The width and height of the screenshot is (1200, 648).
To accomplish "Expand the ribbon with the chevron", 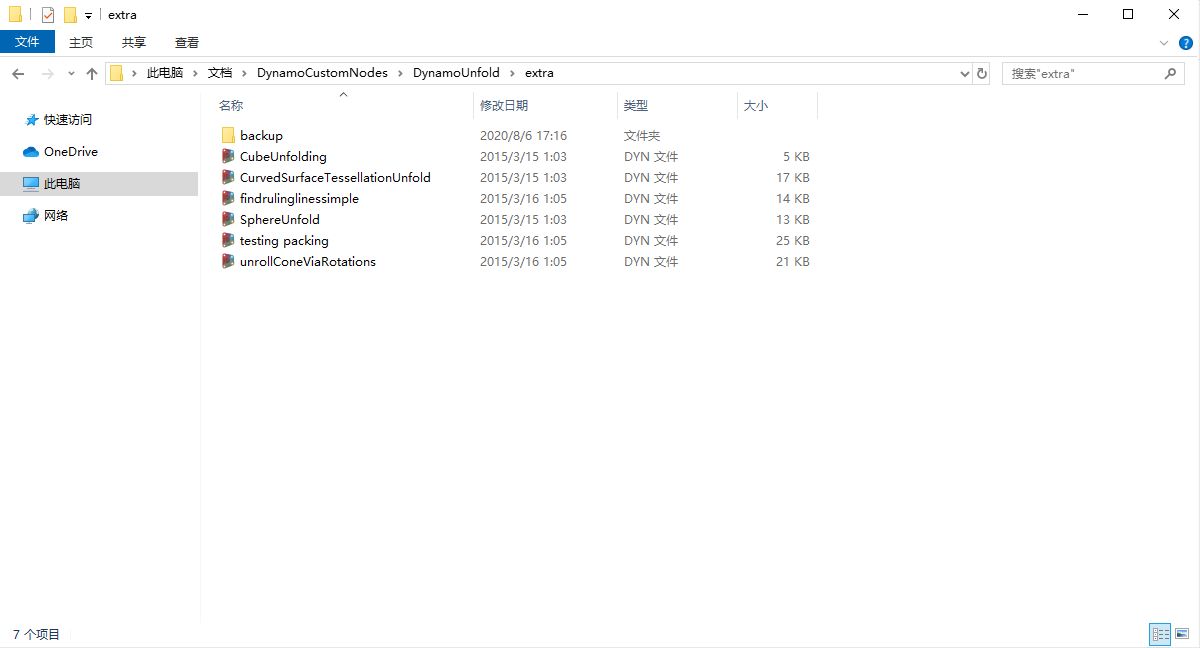I will pyautogui.click(x=1164, y=43).
